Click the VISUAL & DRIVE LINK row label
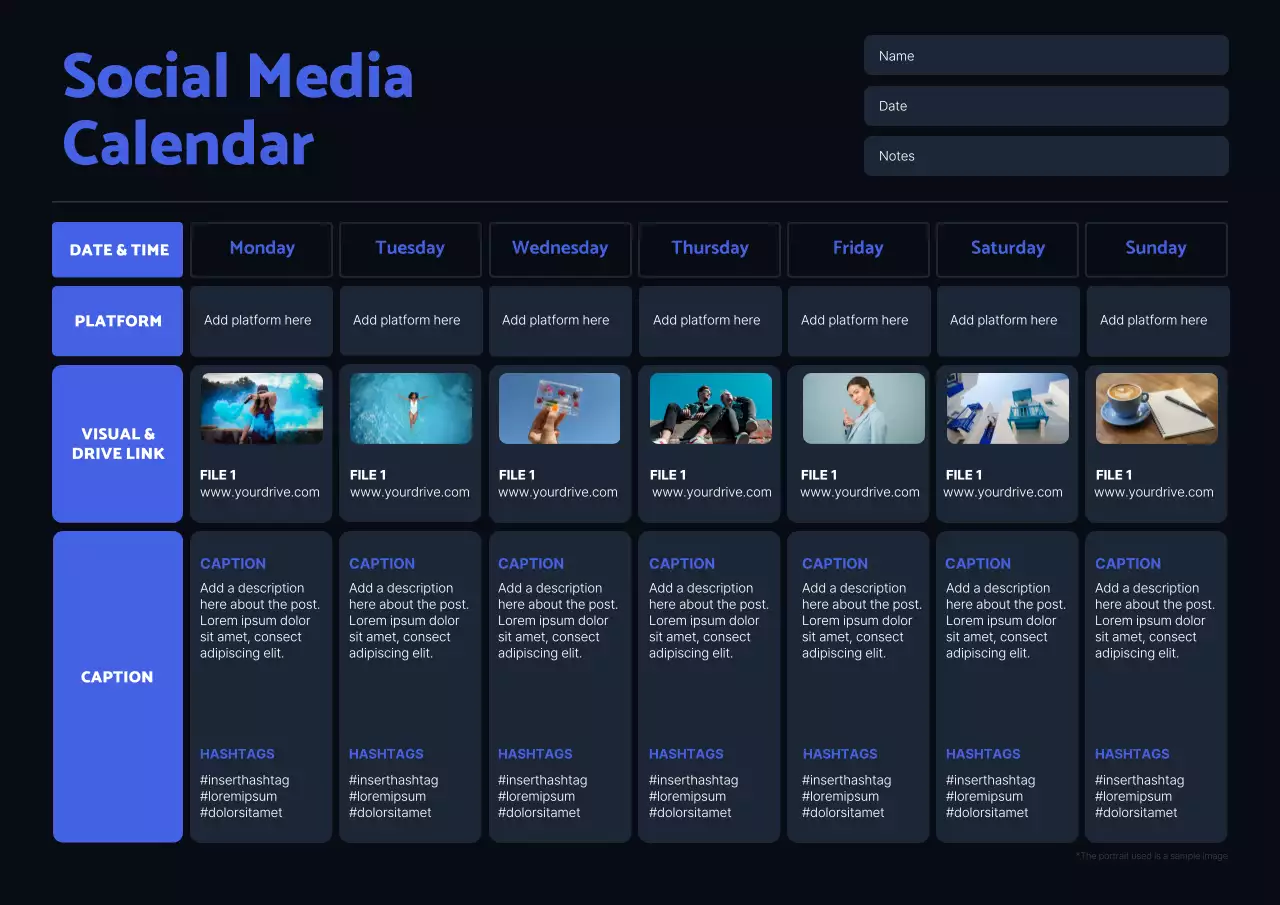 117,443
